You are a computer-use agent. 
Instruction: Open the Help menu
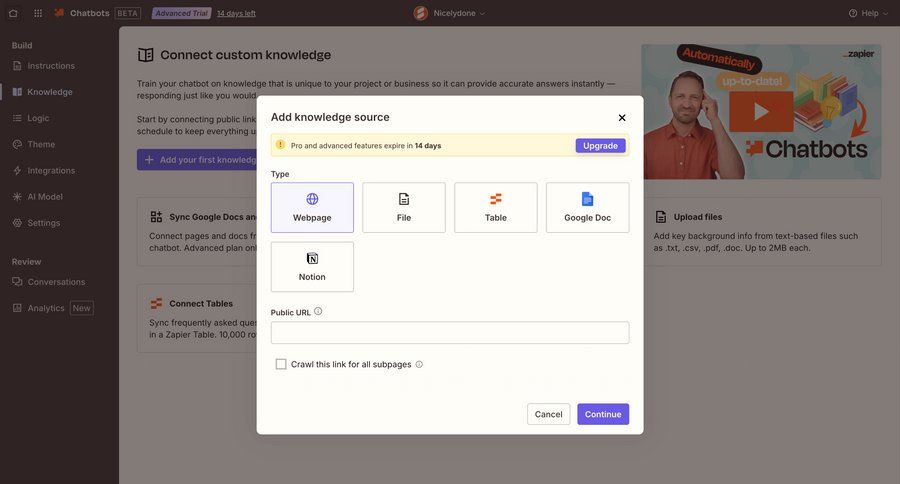(868, 13)
